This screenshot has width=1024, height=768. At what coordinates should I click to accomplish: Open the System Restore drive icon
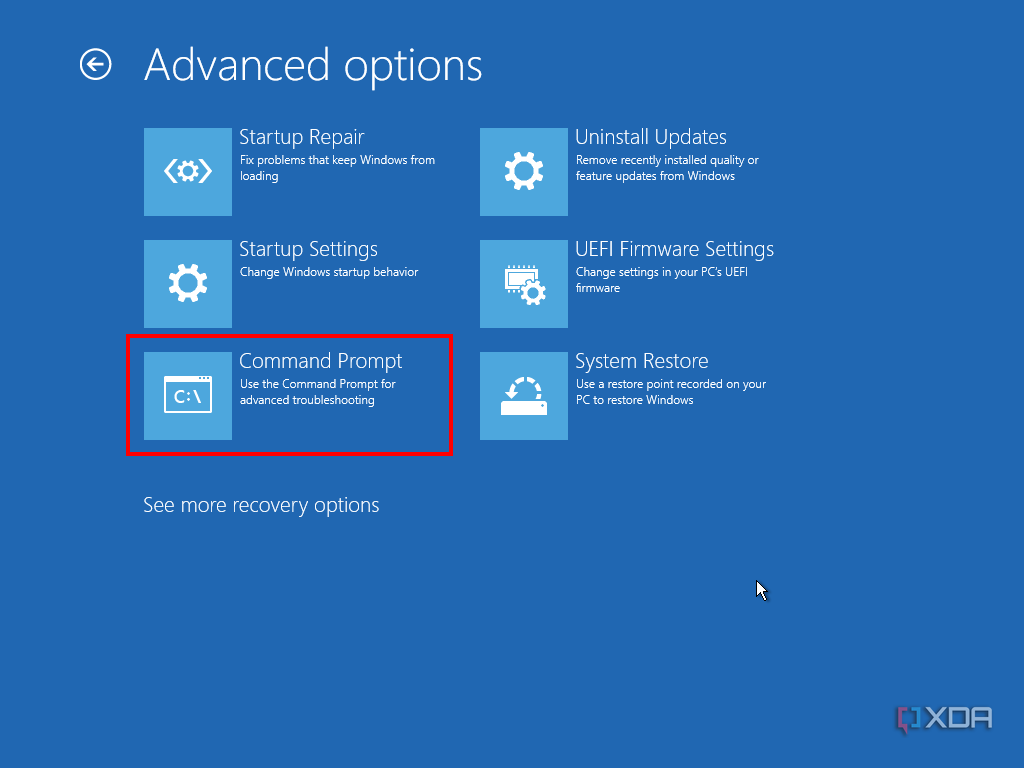(524, 396)
